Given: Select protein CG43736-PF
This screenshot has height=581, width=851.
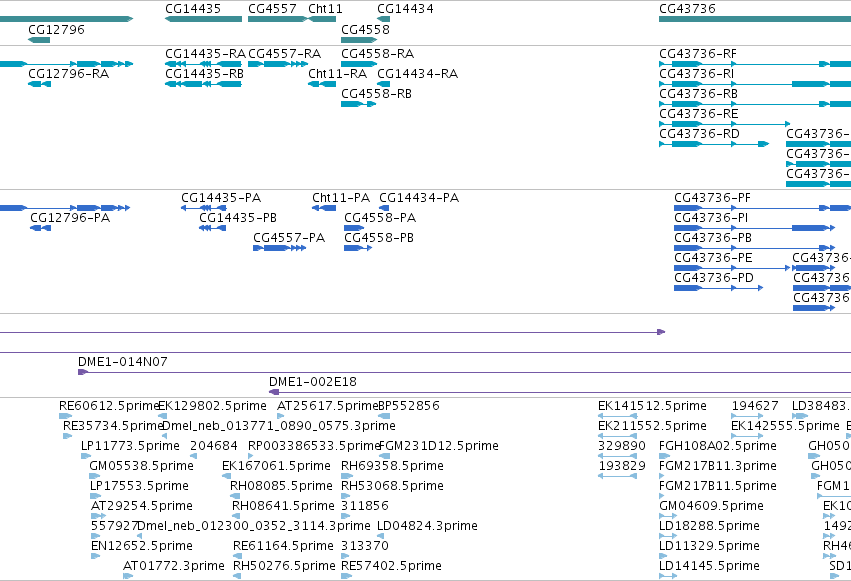Looking at the screenshot, I should 713,198.
